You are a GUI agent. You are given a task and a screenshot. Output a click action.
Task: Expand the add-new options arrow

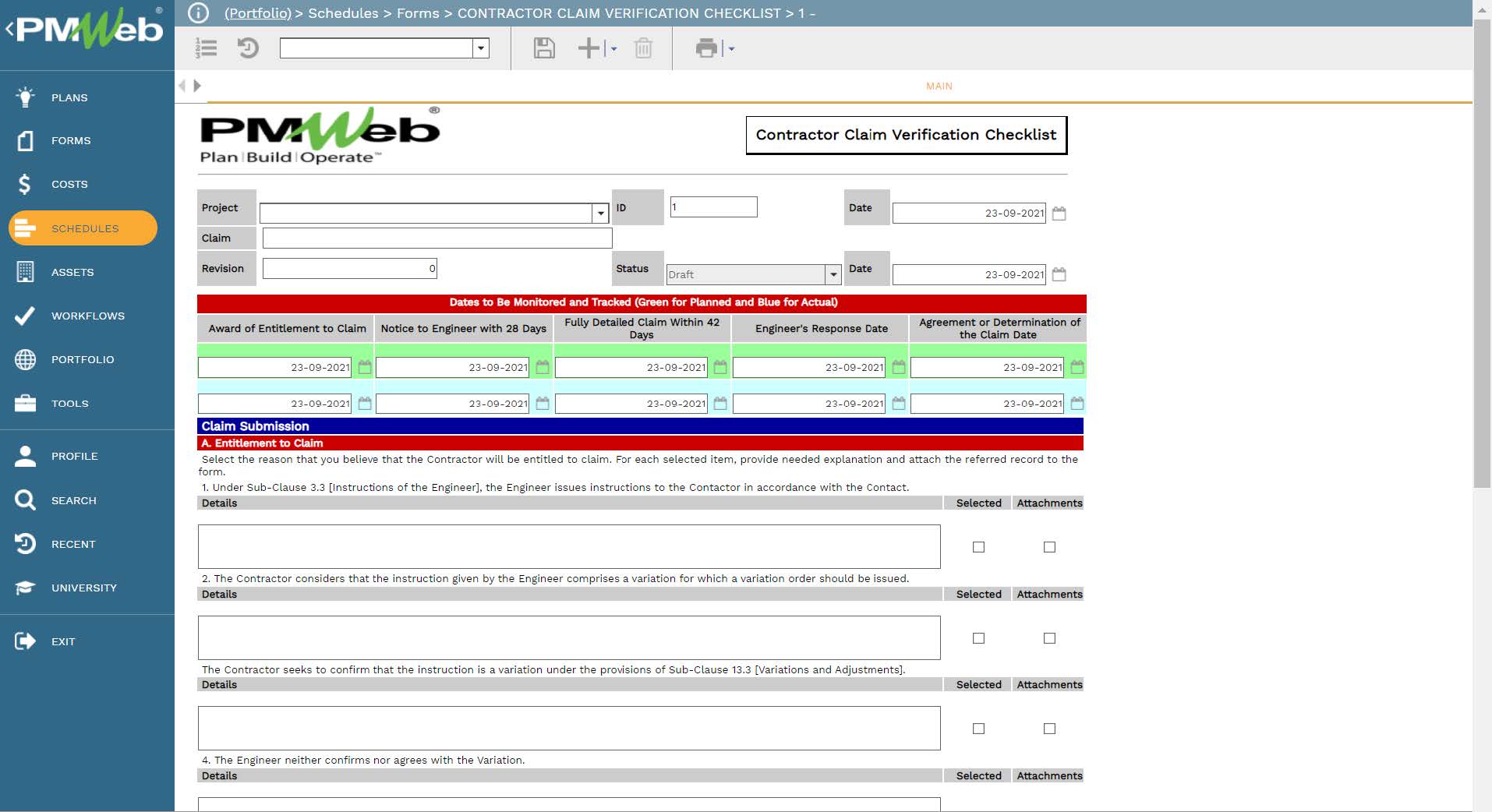point(613,48)
